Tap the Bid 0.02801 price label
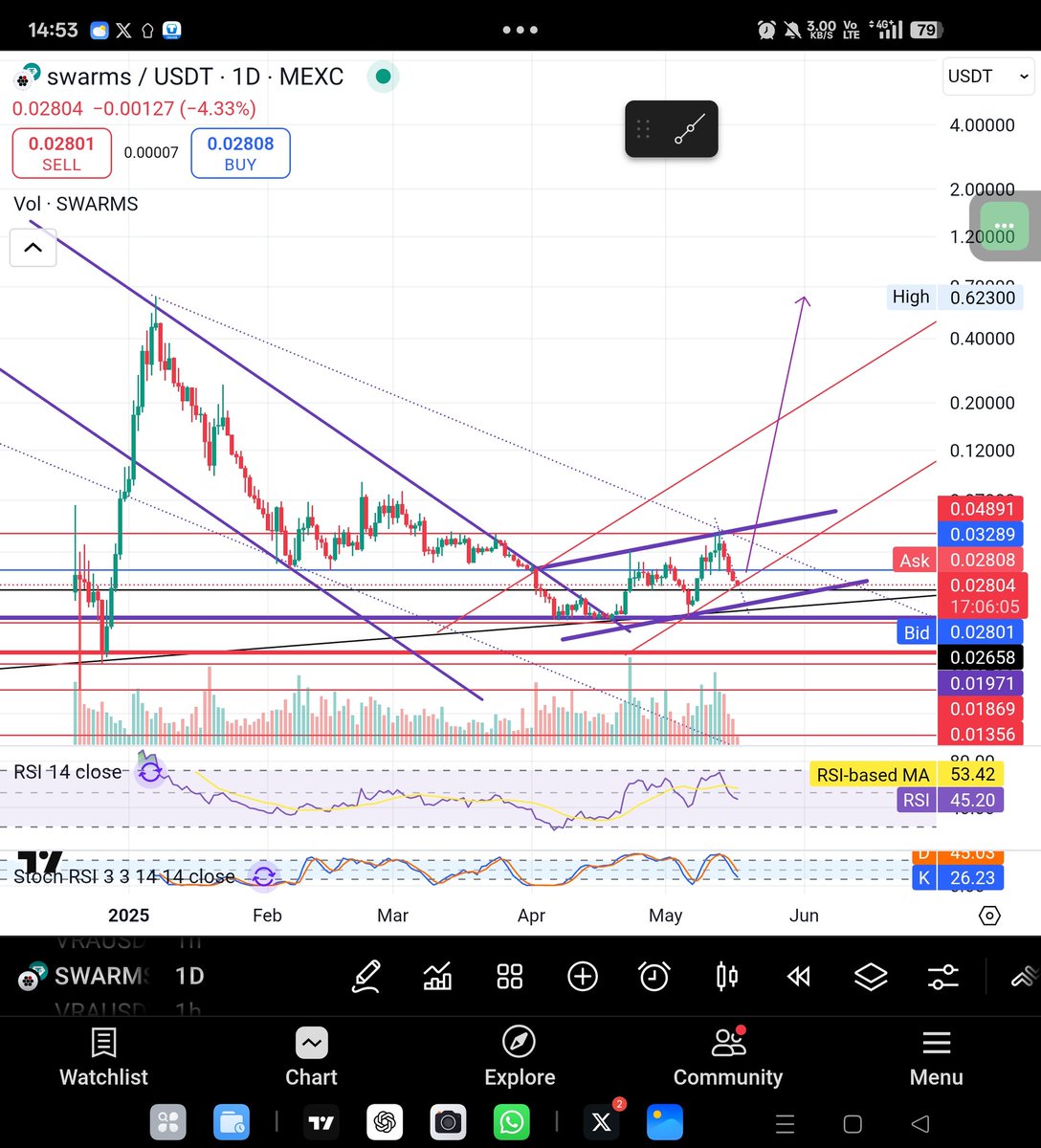 click(961, 631)
